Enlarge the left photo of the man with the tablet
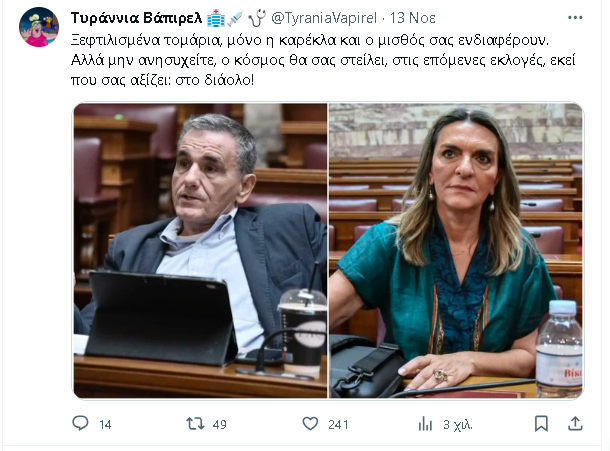 click(x=200, y=251)
